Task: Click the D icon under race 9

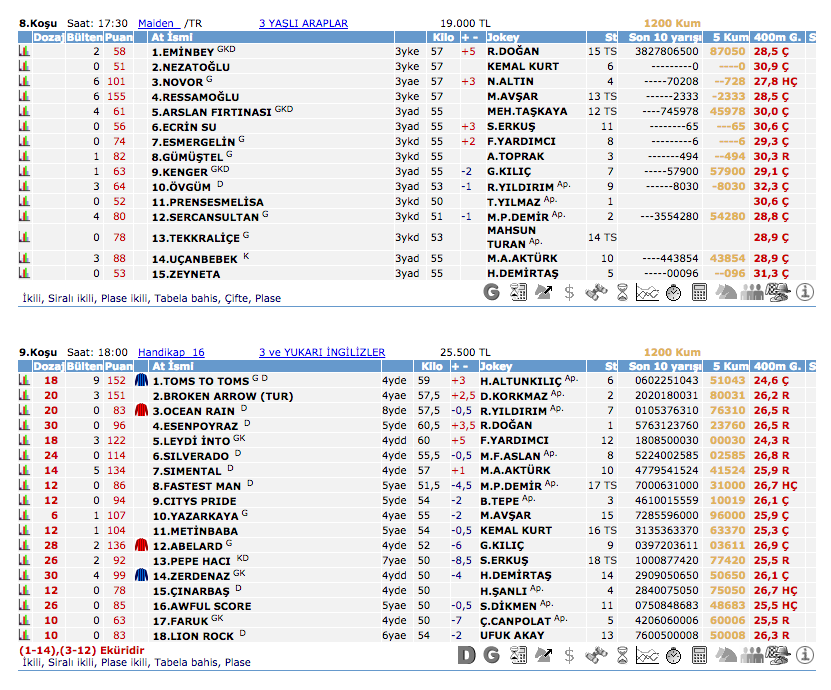Action: pyautogui.click(x=465, y=656)
